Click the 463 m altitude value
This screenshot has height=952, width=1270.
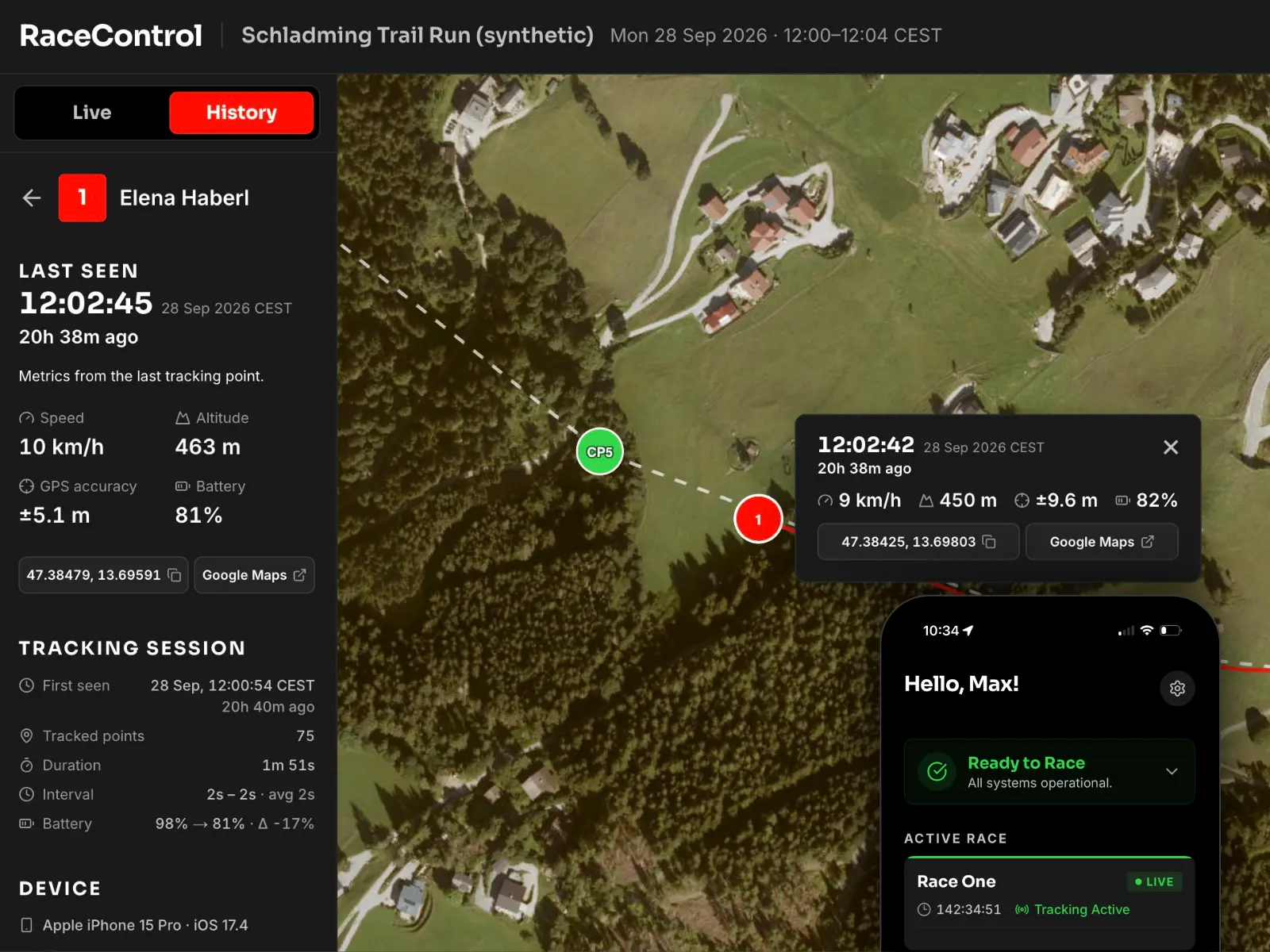pos(208,447)
